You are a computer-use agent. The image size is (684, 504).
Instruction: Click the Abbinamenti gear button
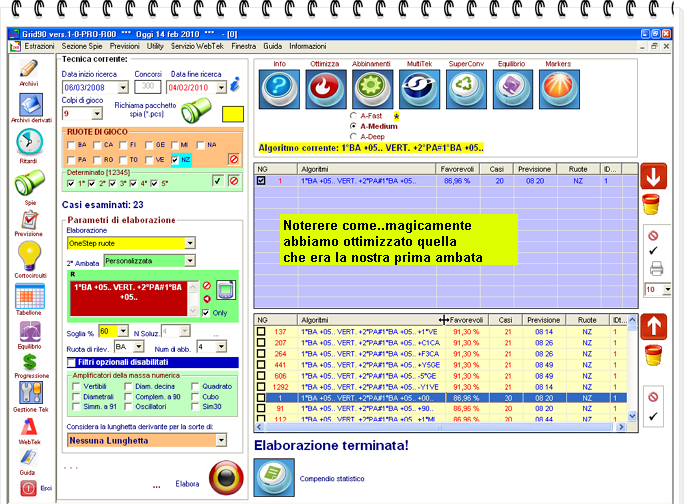pos(372,89)
